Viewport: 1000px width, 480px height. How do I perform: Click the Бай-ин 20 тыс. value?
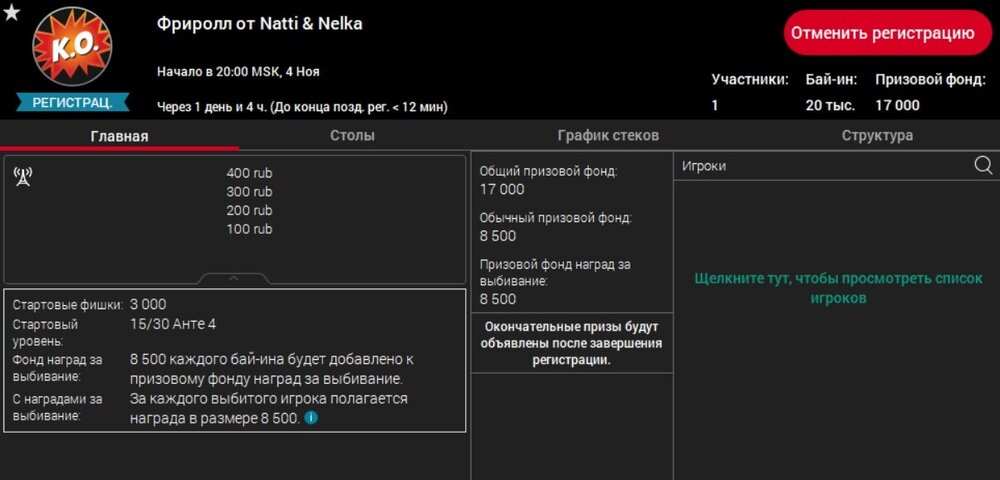[830, 105]
